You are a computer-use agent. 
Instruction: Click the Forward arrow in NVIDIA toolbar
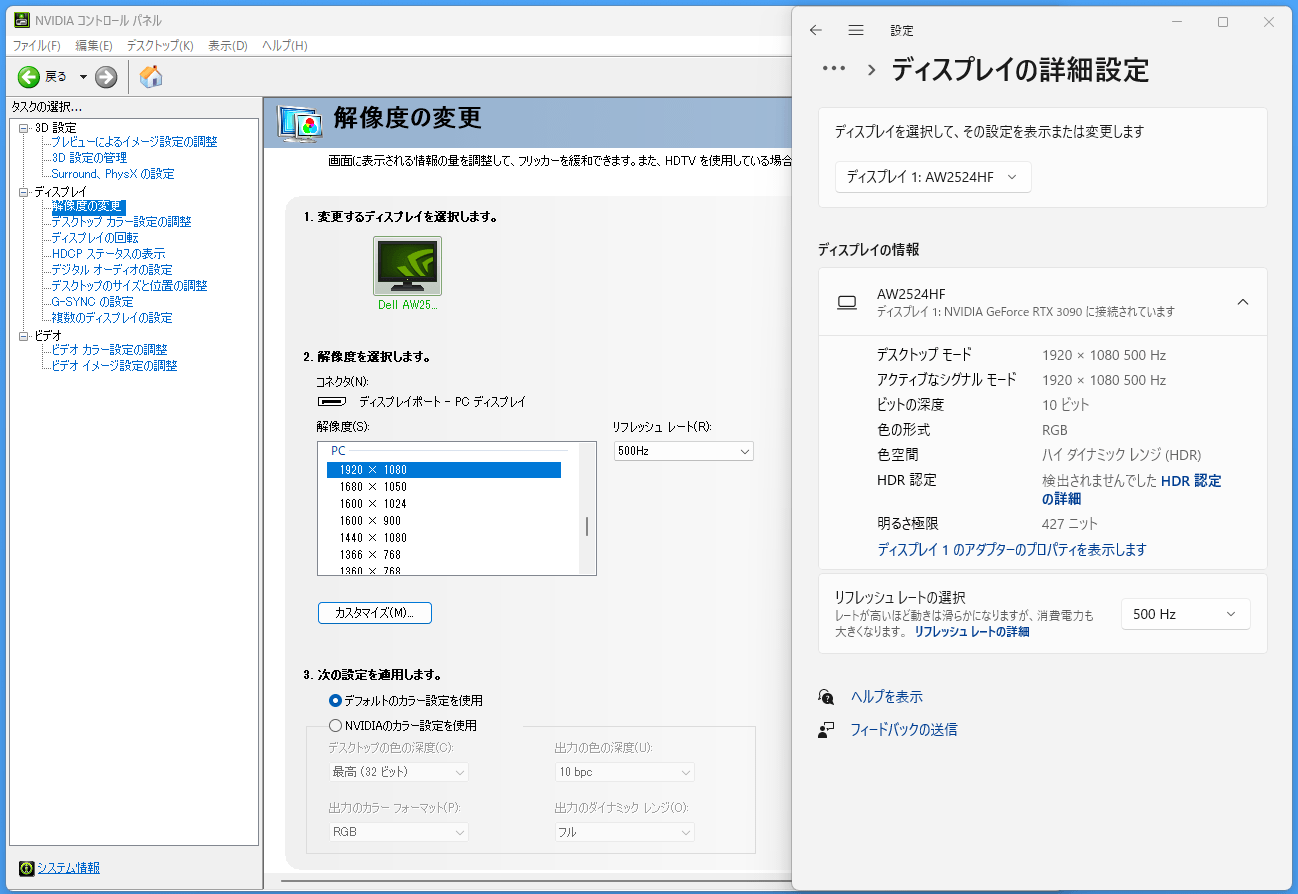click(106, 77)
